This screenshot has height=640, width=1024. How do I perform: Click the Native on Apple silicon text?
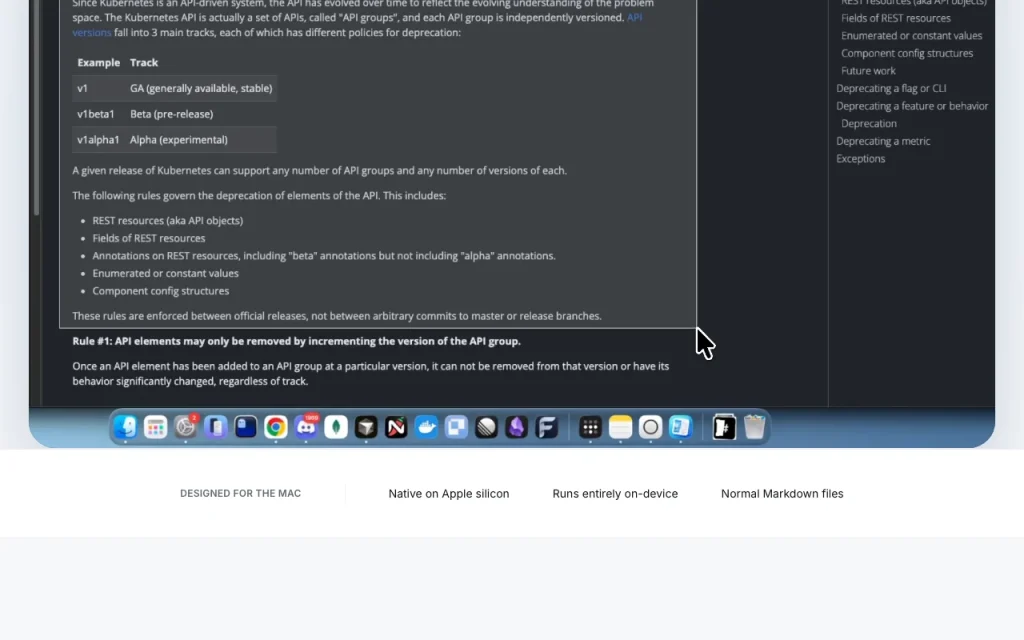(449, 494)
